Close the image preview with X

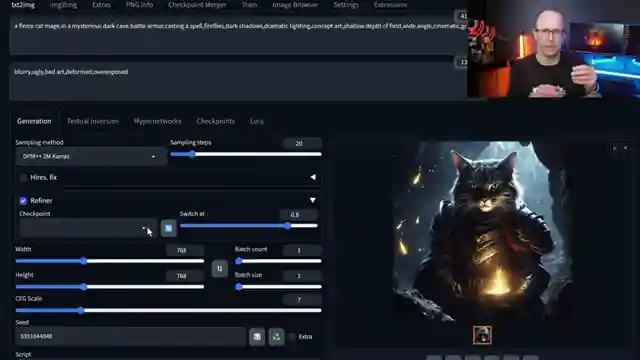pos(625,148)
